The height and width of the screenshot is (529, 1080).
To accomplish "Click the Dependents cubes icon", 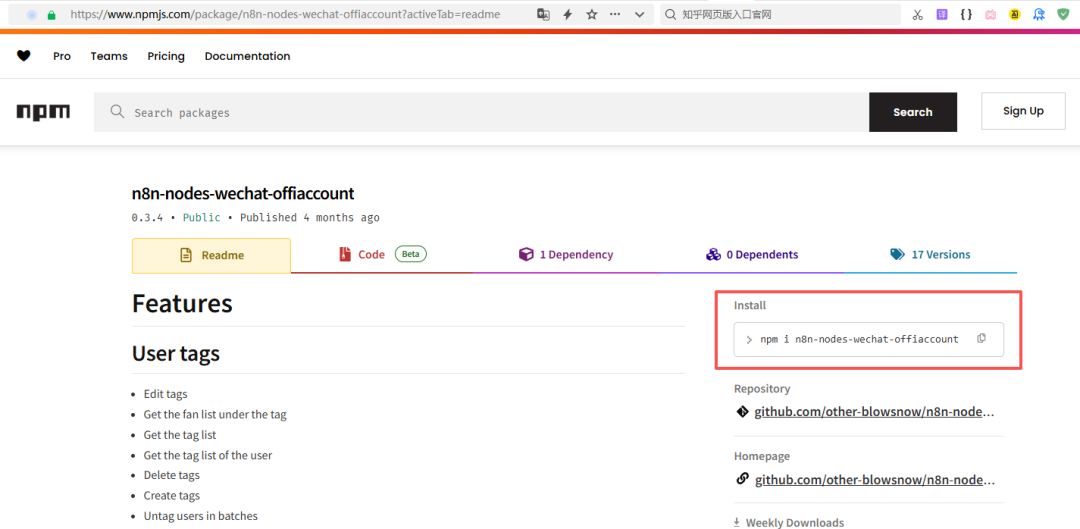I will 713,255.
